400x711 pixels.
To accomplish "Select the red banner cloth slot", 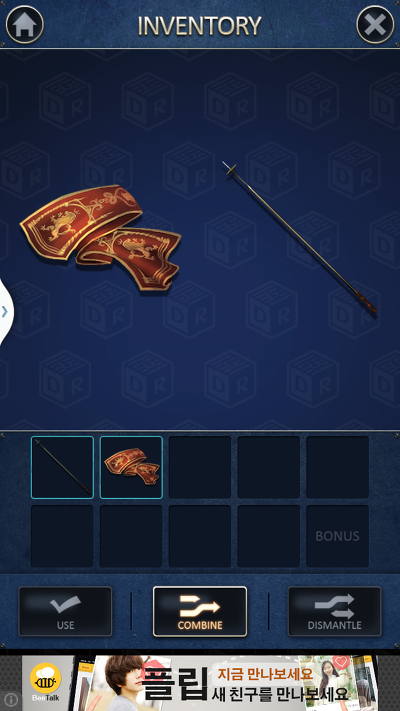I will 131,468.
